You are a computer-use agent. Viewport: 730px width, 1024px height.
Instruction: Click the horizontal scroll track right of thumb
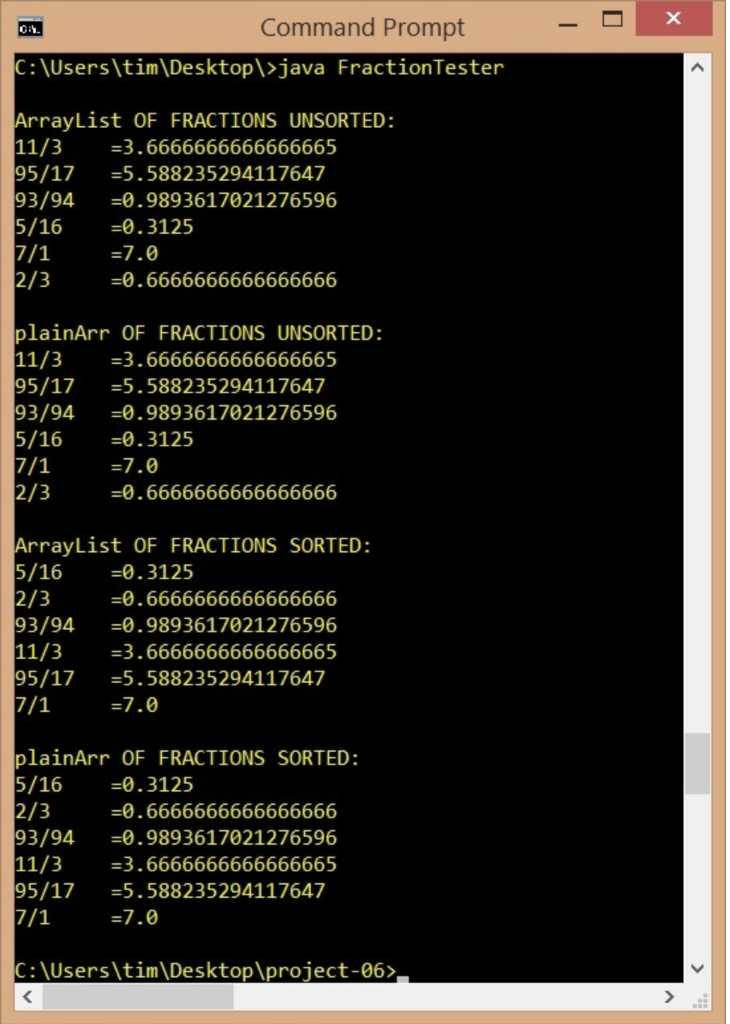[445, 997]
